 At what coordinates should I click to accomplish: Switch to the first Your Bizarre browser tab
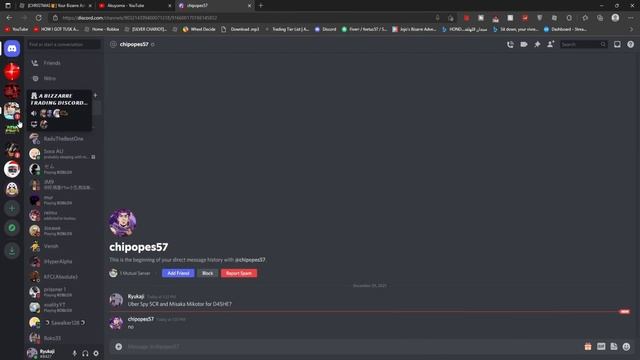pyautogui.click(x=56, y=6)
